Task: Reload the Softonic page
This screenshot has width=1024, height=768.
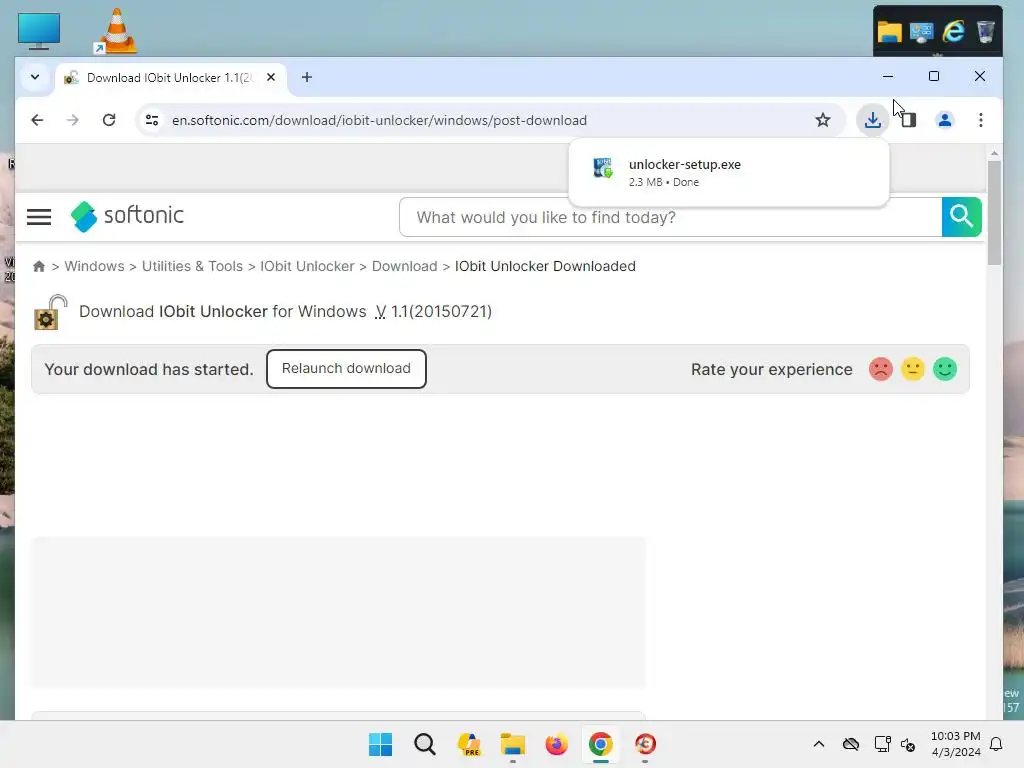Action: pyautogui.click(x=109, y=120)
